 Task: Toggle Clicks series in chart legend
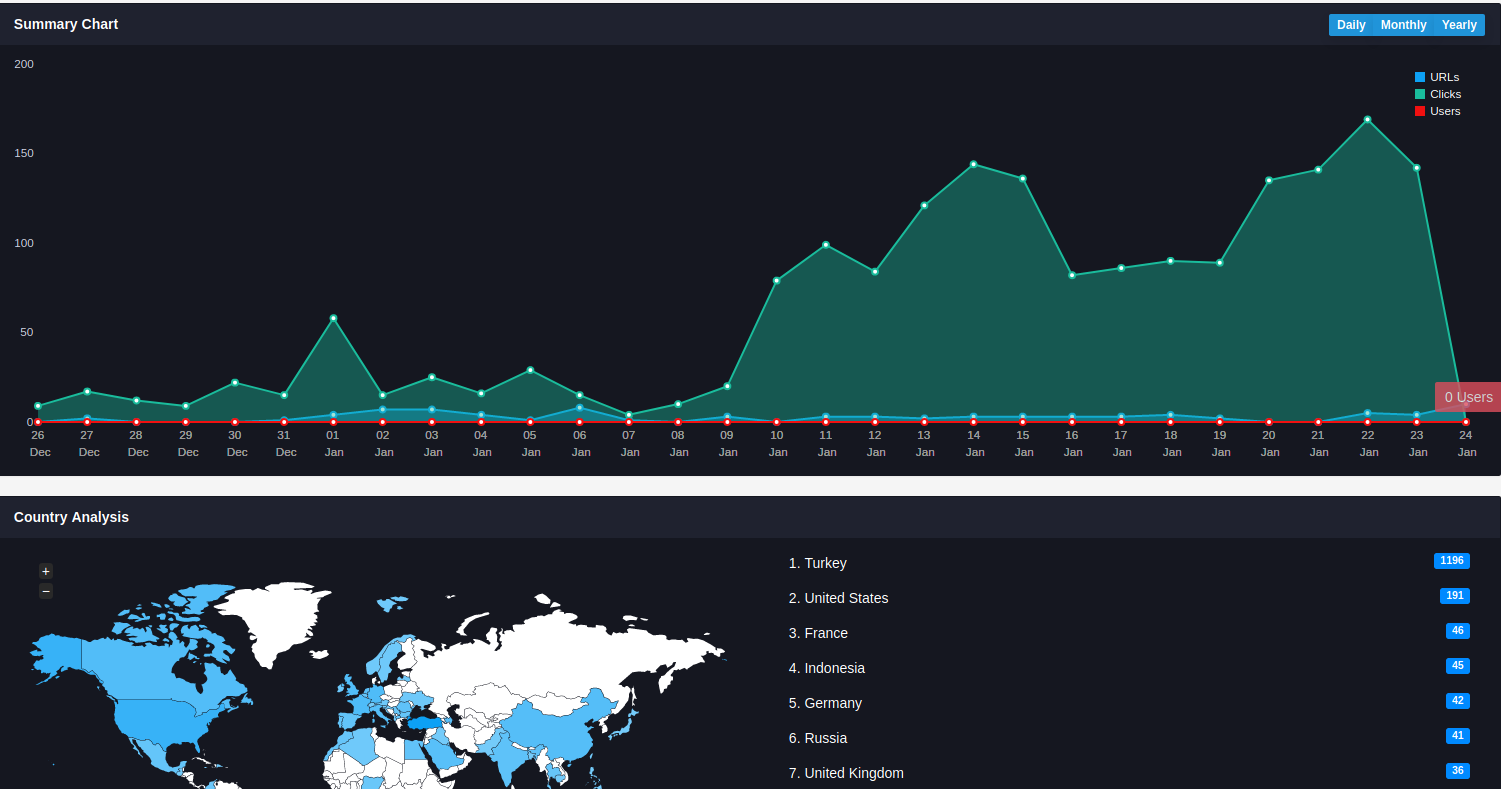point(1445,94)
